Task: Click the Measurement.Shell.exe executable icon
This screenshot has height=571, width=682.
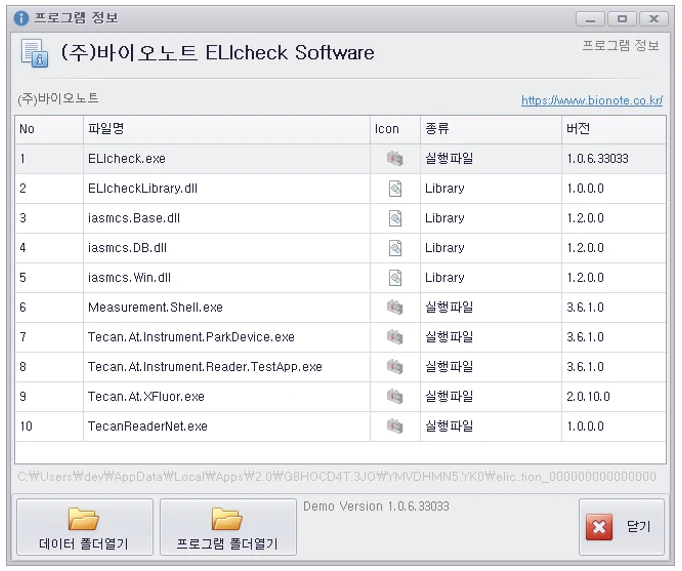Action: tap(395, 307)
